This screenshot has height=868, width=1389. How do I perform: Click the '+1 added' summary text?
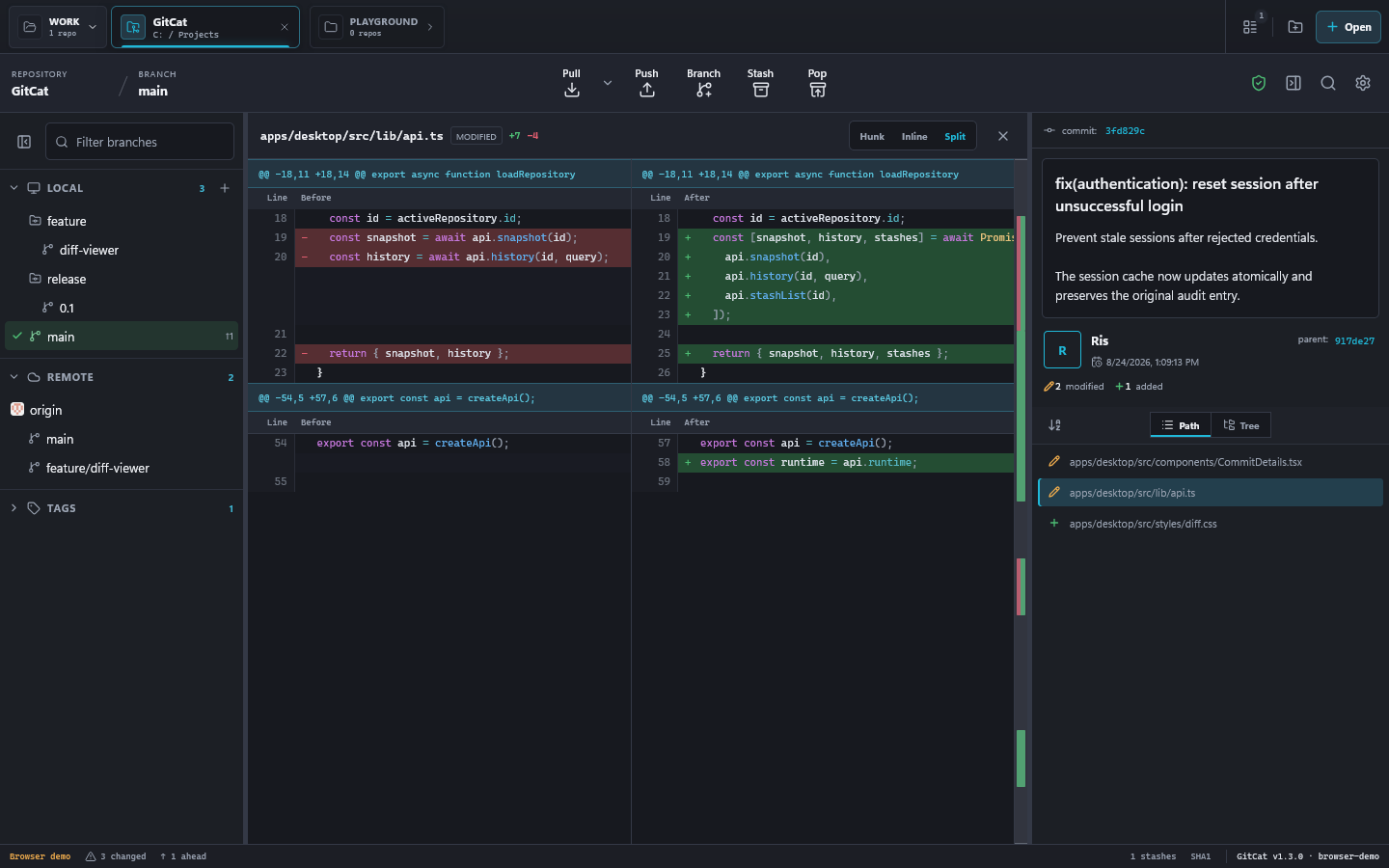(x=1139, y=387)
